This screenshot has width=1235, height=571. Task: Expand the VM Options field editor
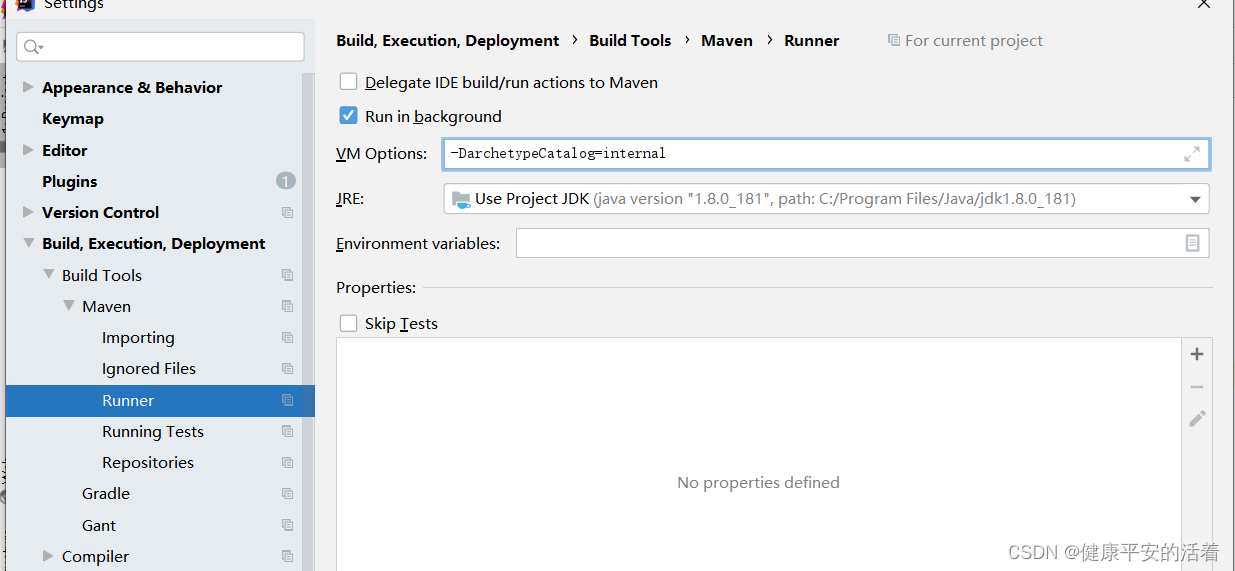pos(1192,154)
